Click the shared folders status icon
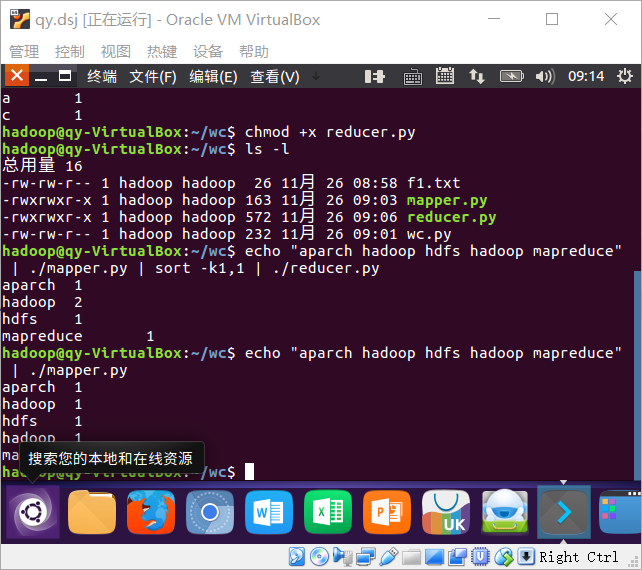 pos(411,557)
